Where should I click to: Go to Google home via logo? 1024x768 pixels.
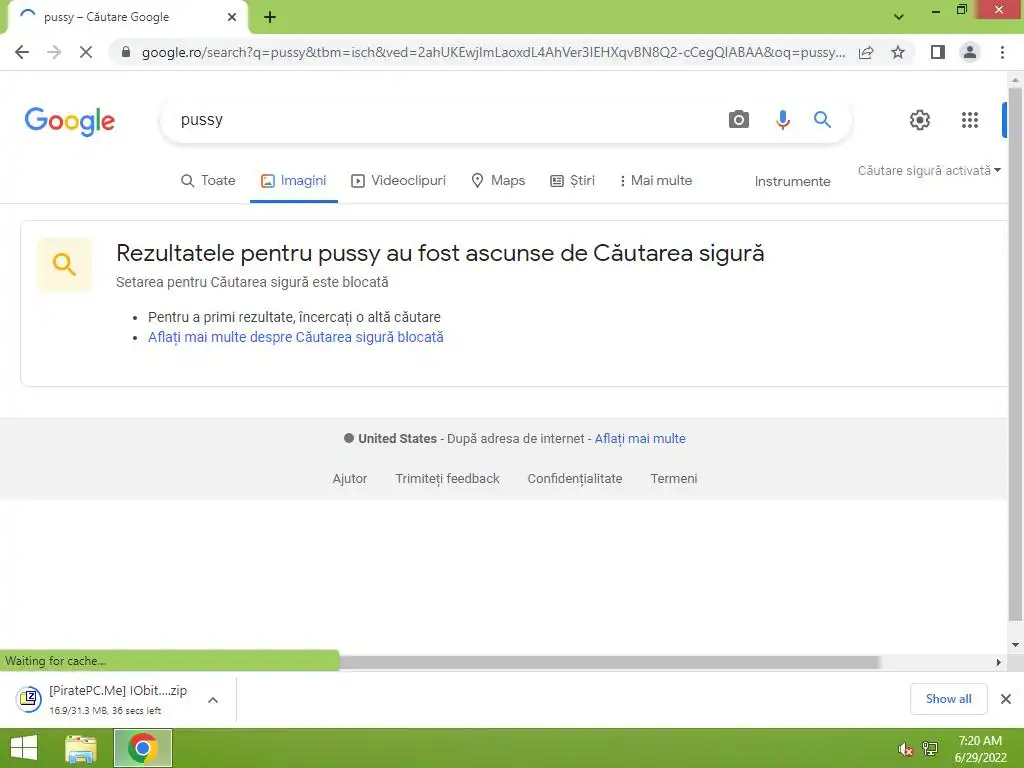coord(70,121)
